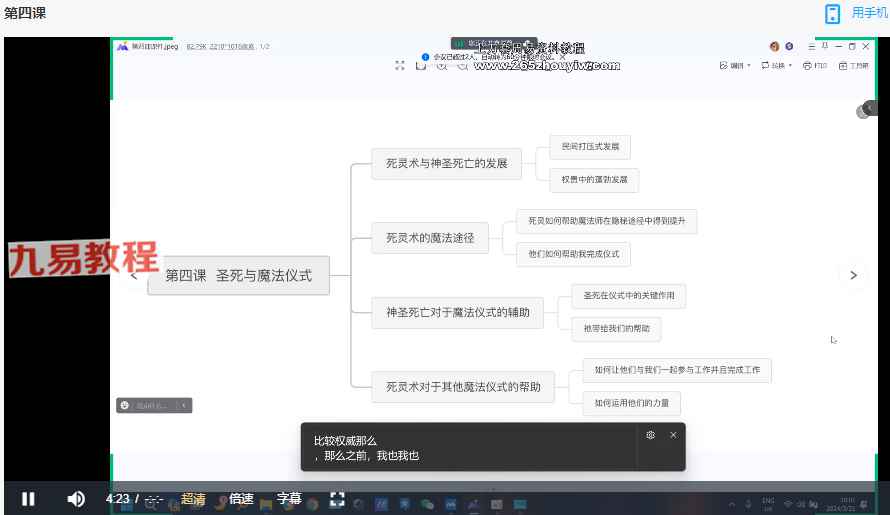Mute the video volume speaker

click(x=76, y=498)
